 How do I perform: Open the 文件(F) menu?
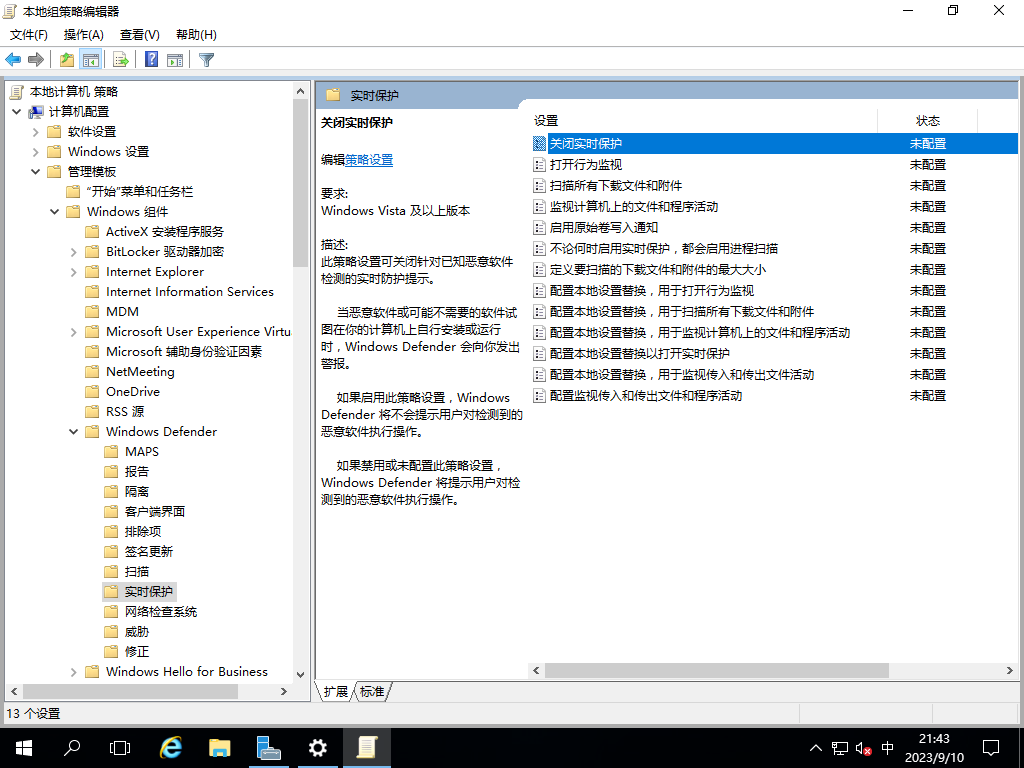coord(29,35)
